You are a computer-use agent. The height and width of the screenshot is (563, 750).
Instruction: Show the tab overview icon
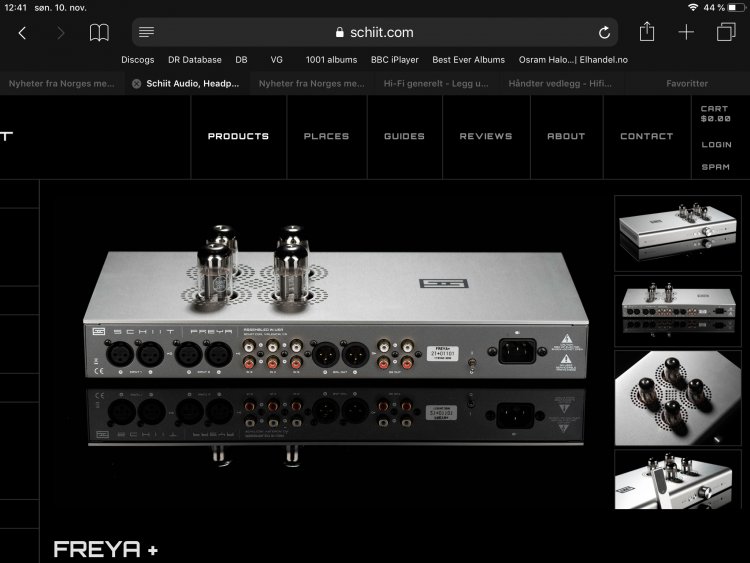click(726, 32)
